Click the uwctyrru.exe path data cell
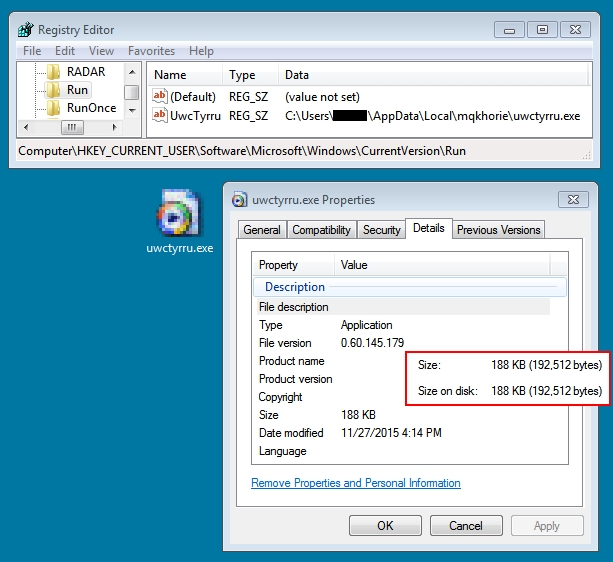The width and height of the screenshot is (613, 562). [432, 116]
